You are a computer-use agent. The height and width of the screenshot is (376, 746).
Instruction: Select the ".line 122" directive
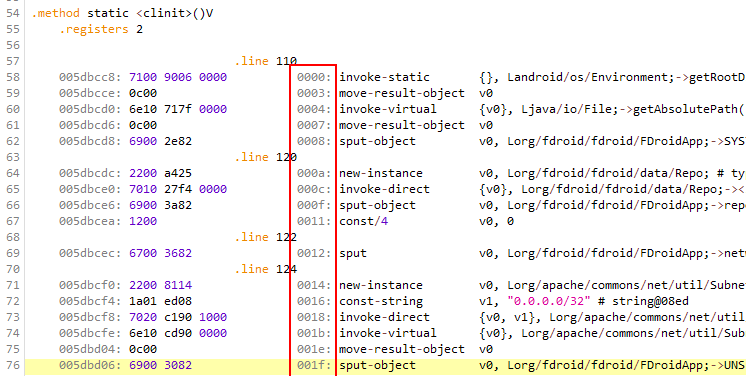(266, 237)
